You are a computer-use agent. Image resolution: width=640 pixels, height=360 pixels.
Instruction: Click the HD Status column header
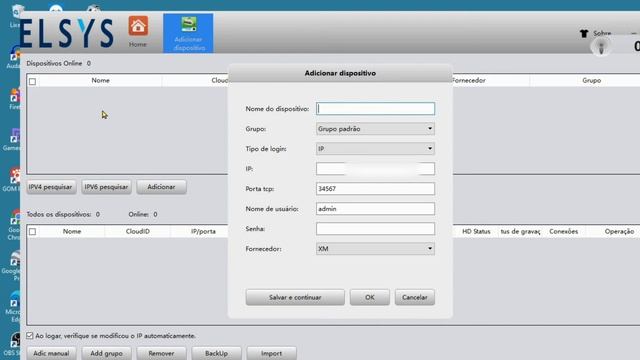coord(476,231)
